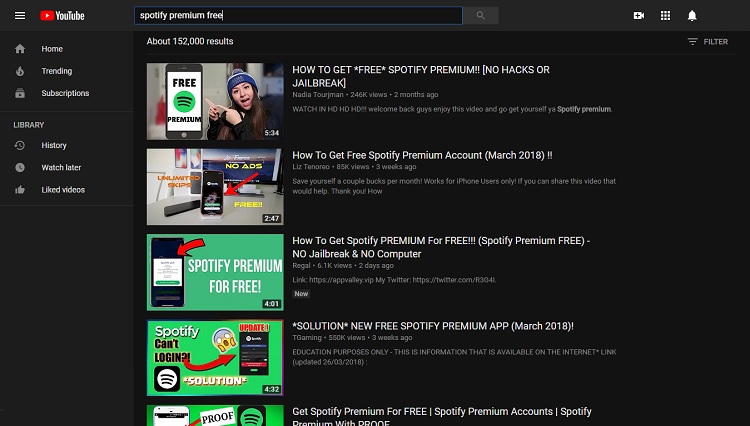Go to Home in sidebar

point(52,49)
